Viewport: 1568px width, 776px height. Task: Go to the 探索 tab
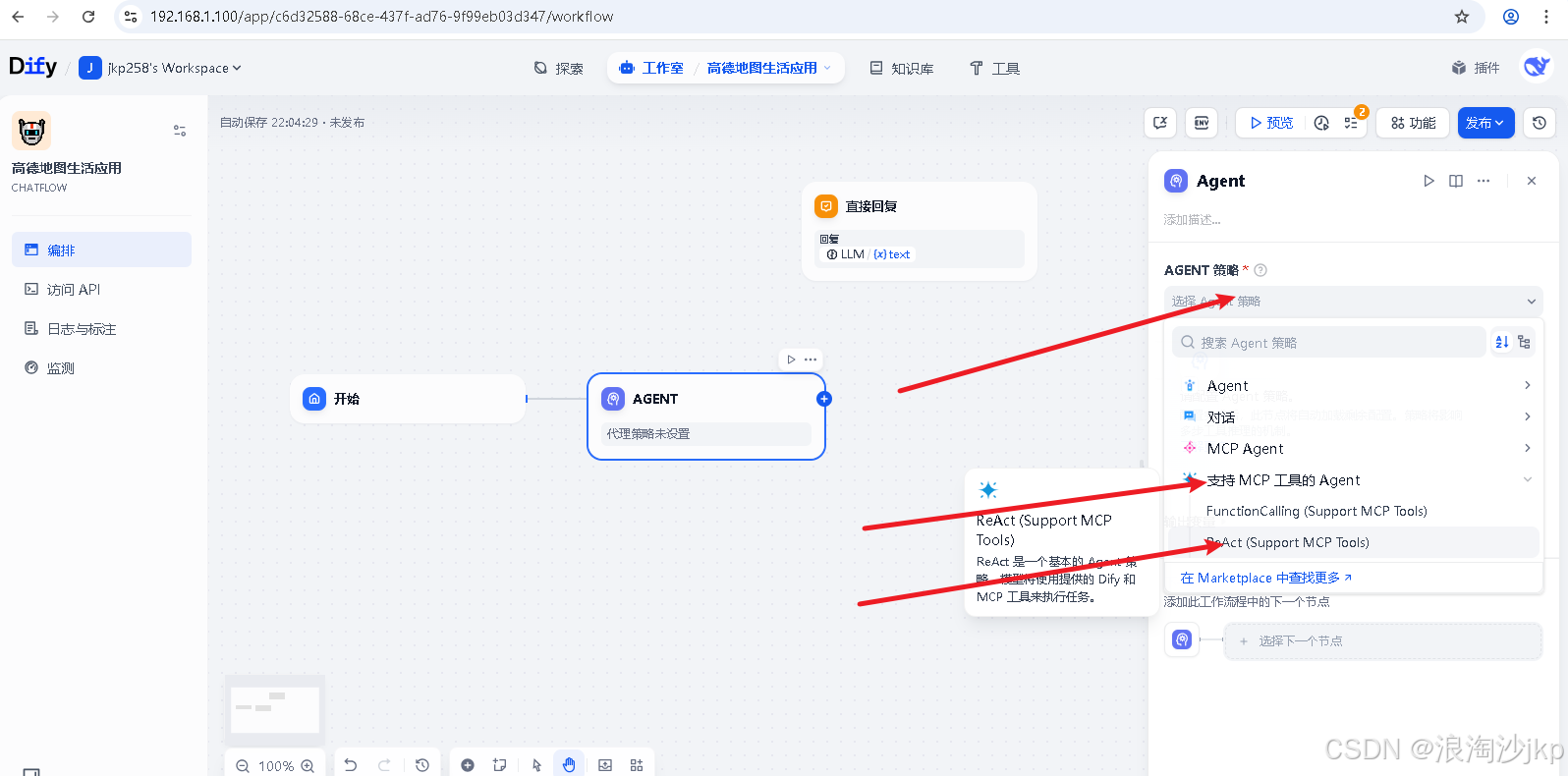click(x=558, y=68)
